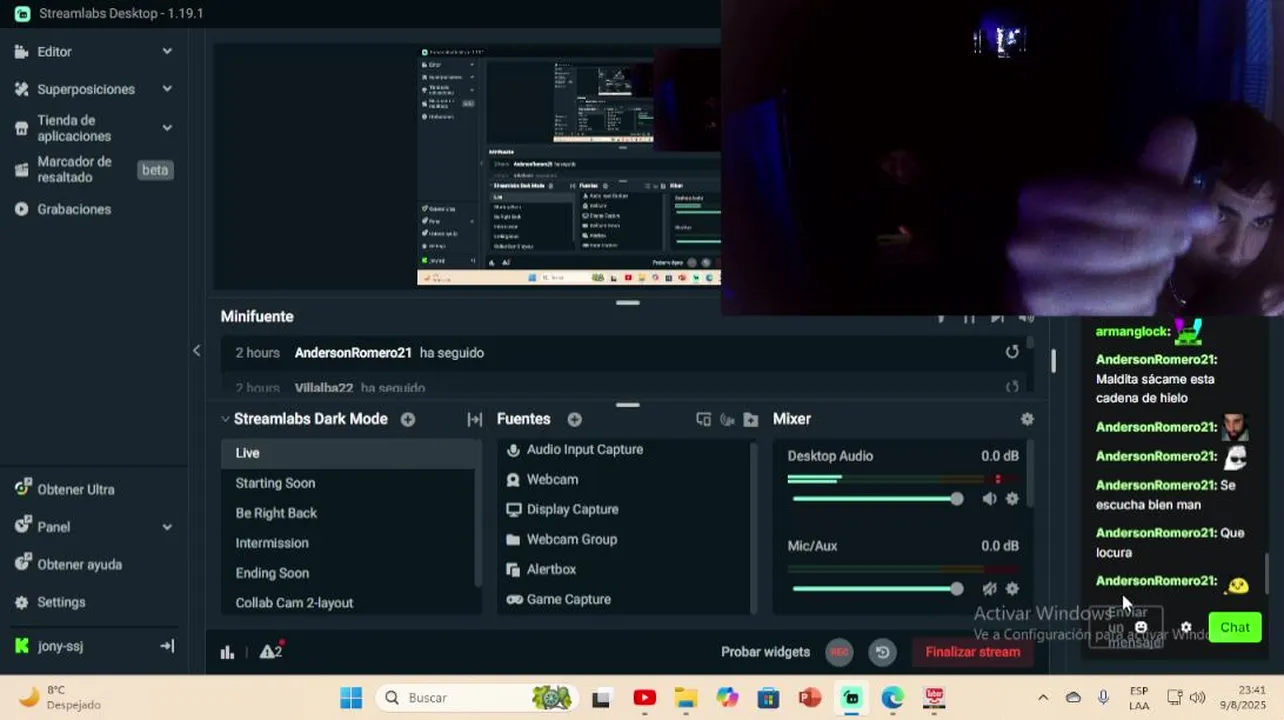
Task: Expand the Superposiciones chevron
Action: click(x=167, y=89)
